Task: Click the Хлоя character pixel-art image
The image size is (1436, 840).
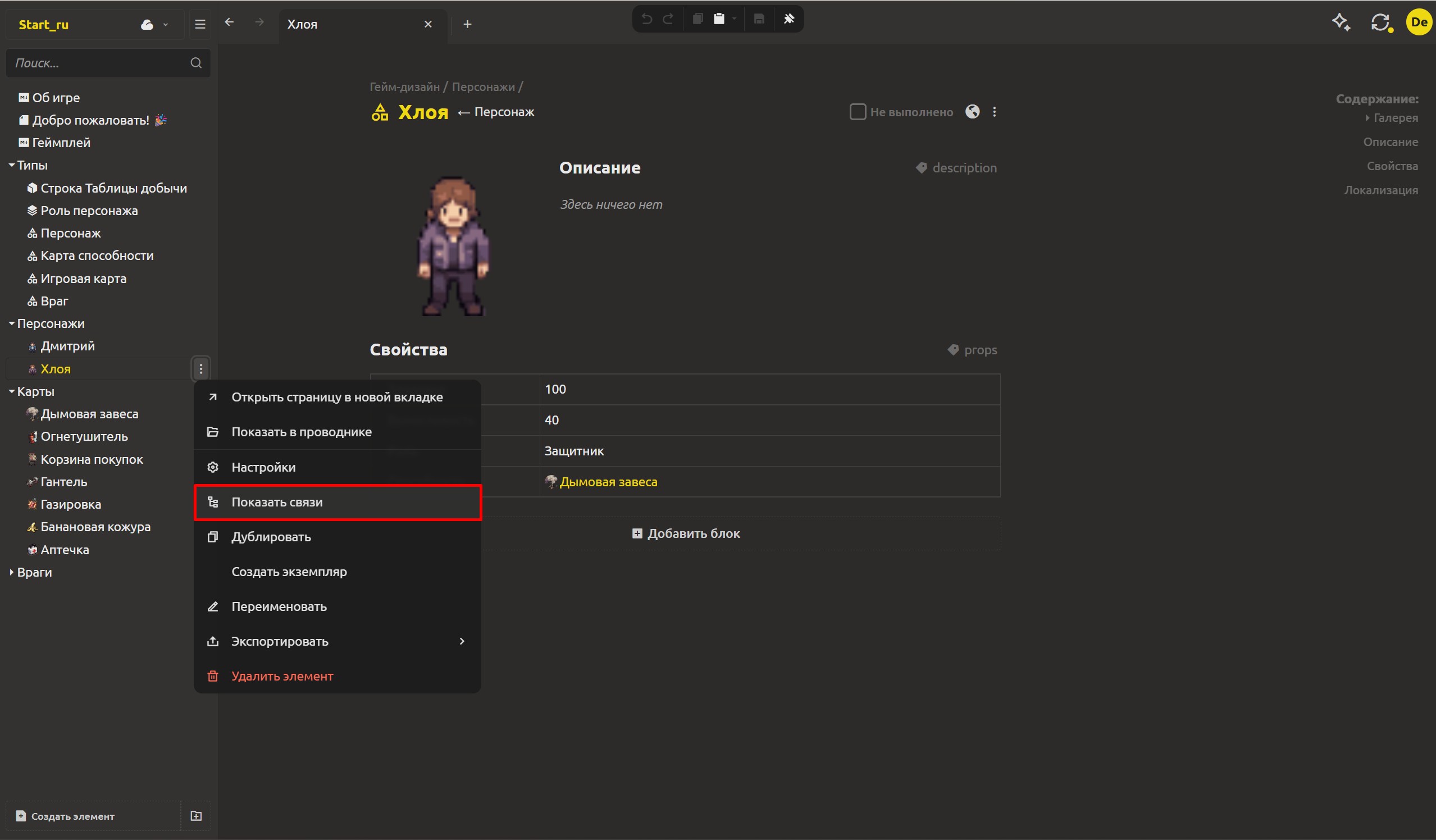Action: point(454,246)
